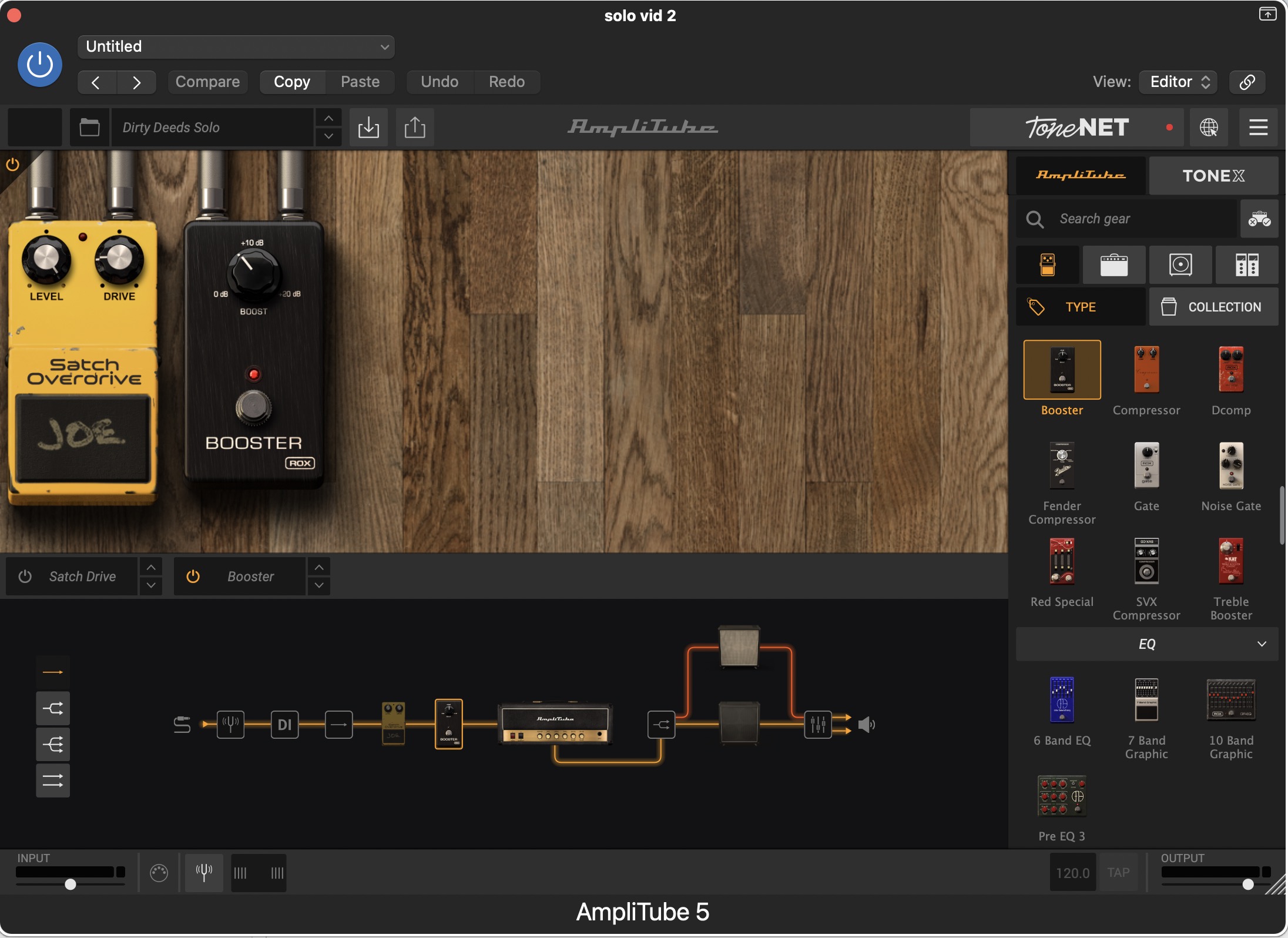This screenshot has height=938, width=1288.
Task: Collapse the EQ gear section
Action: [x=1262, y=644]
